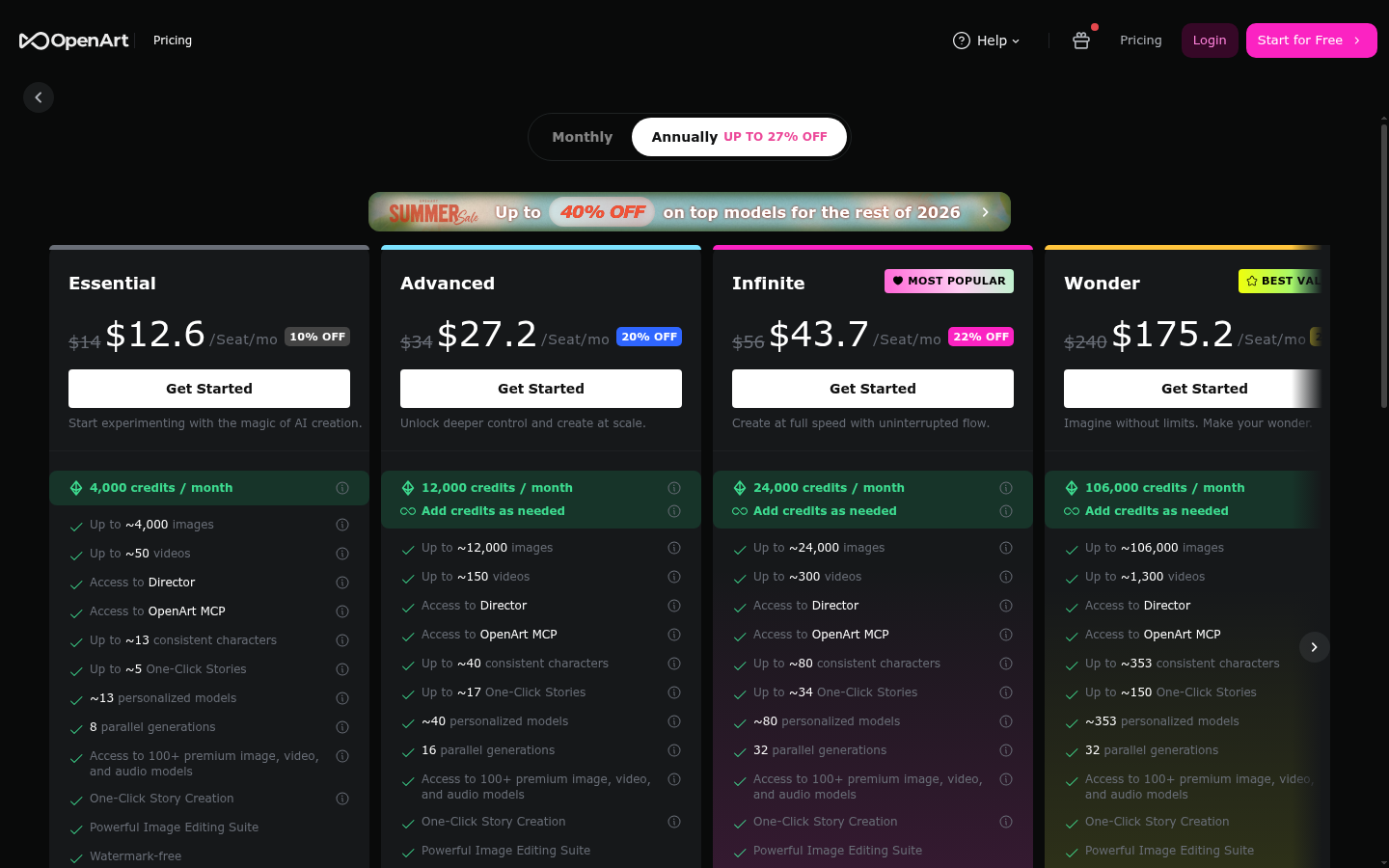
Task: Open info for Advanced Add credits as needed
Action: coord(674,511)
